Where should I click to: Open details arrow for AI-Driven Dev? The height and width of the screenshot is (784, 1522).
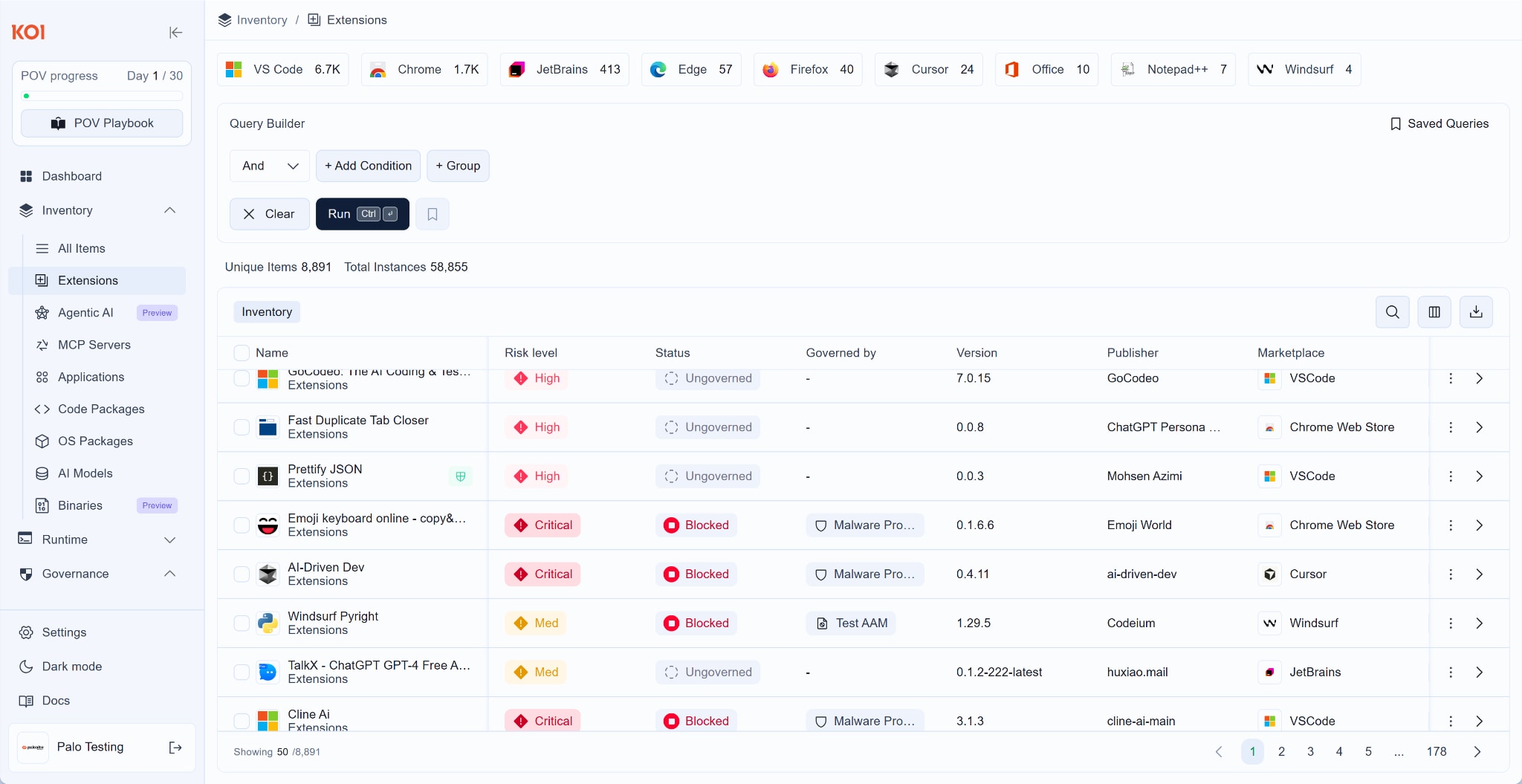tap(1480, 574)
